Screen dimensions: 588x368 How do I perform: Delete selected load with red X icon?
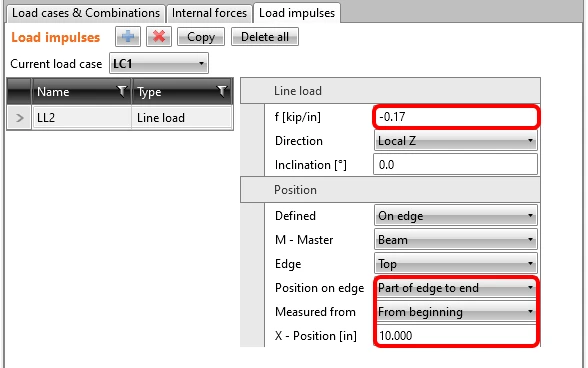(159, 36)
